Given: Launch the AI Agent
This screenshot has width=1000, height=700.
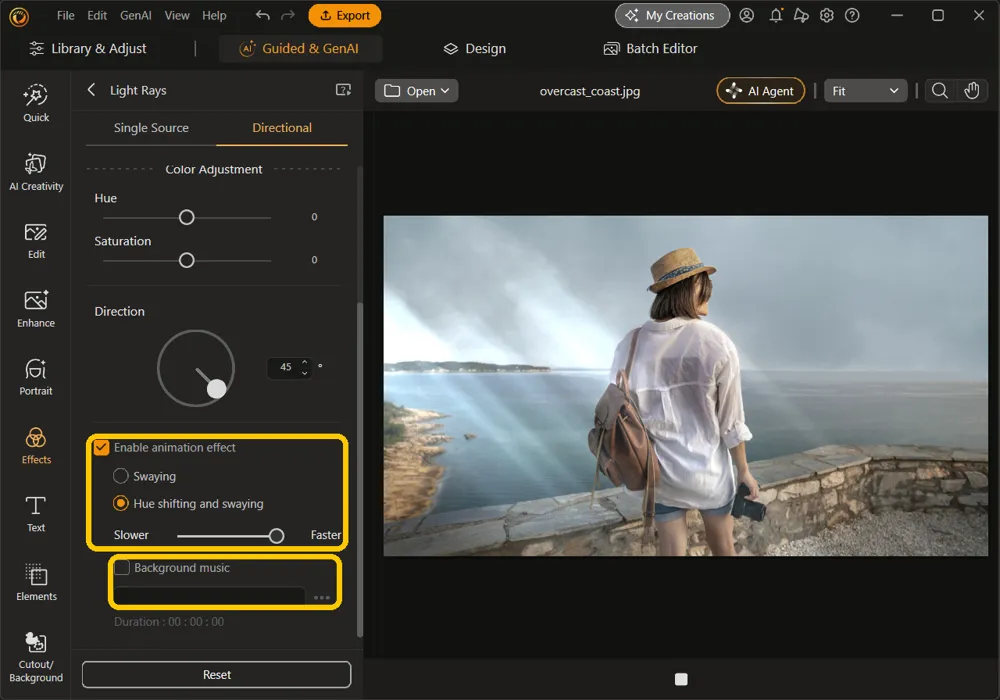Looking at the screenshot, I should 761,91.
